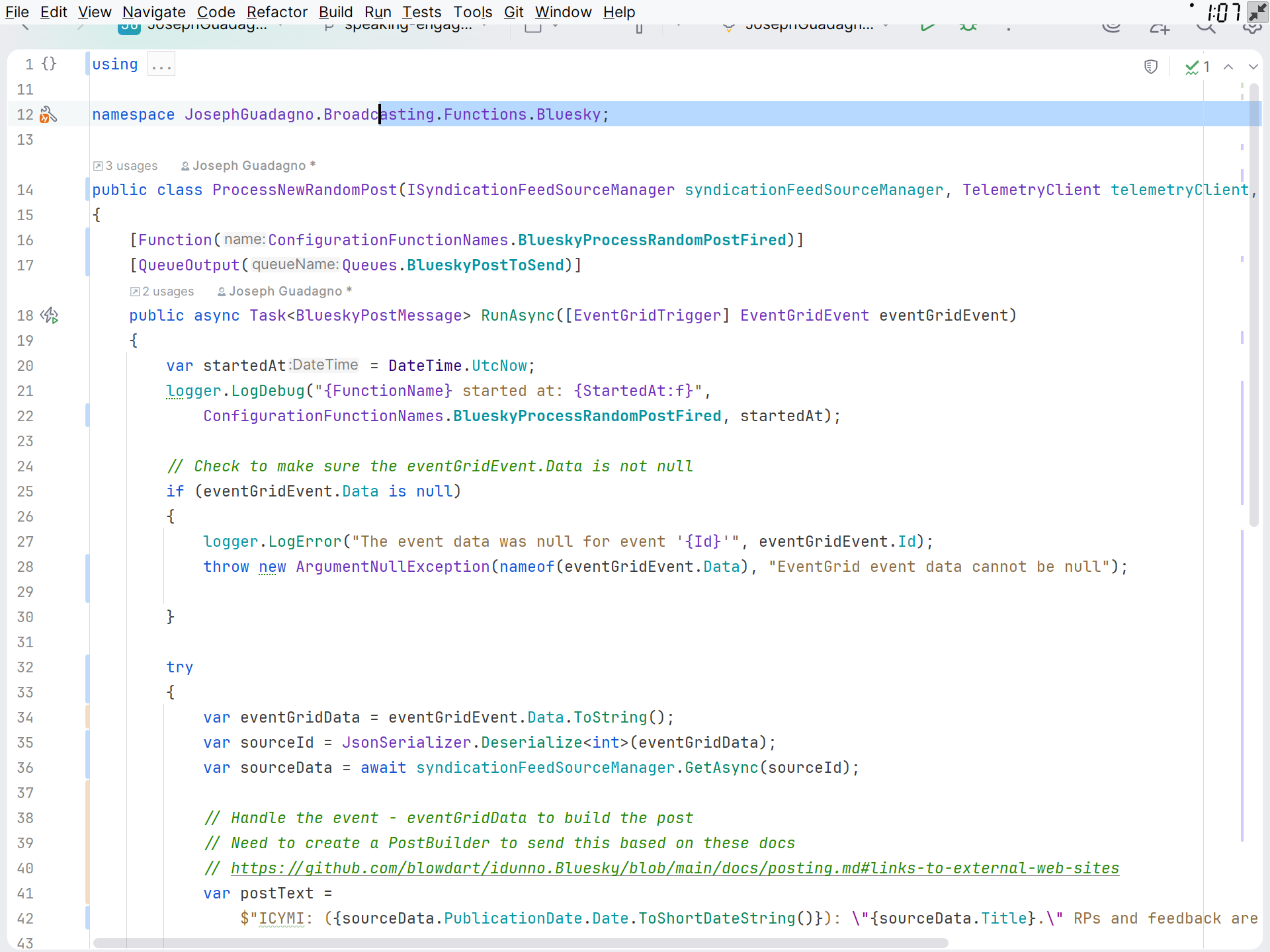Click the green checkmark problems counter widget
1270x952 pixels.
1197,66
